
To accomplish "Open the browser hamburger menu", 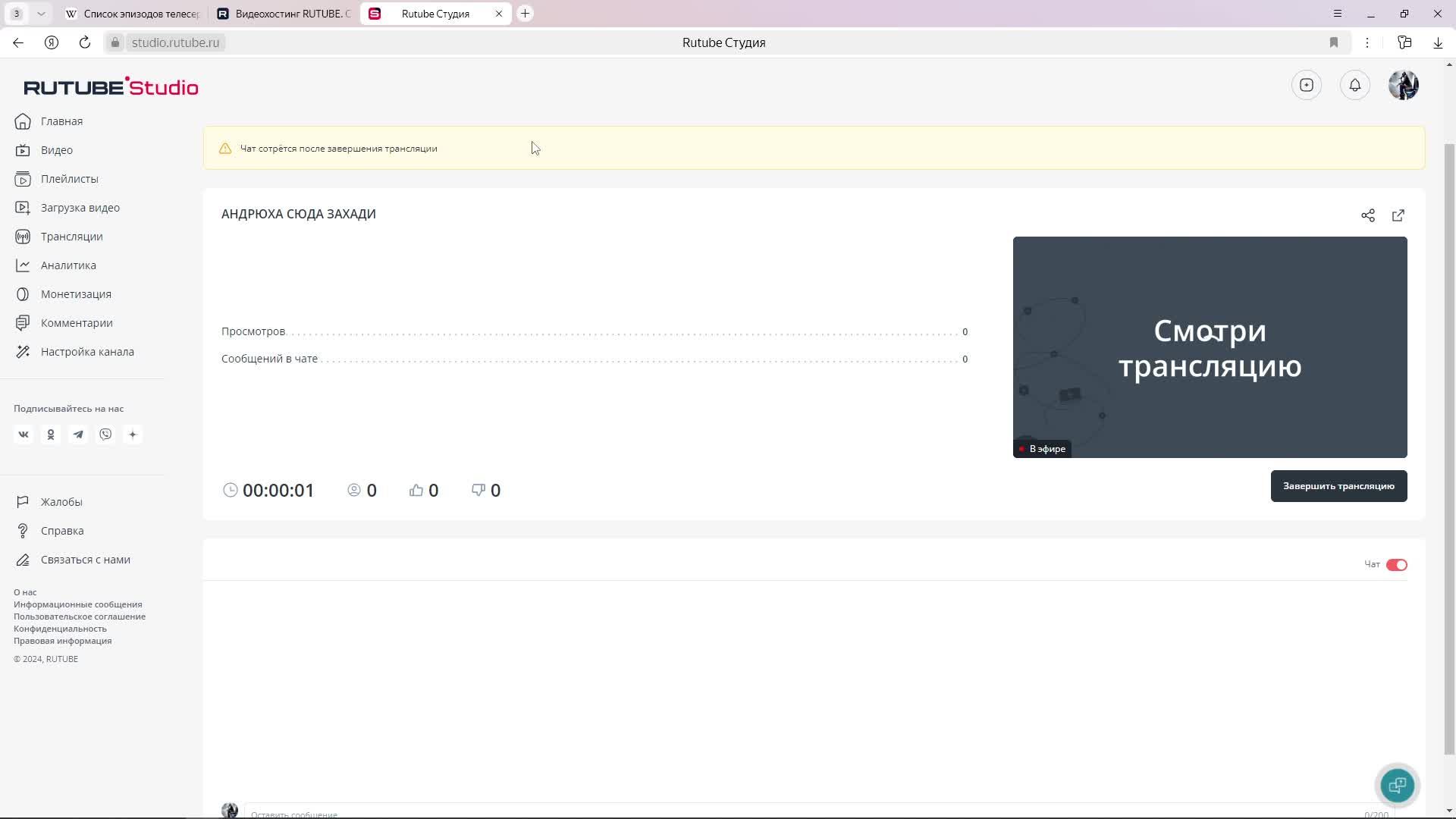I will click(x=1338, y=14).
